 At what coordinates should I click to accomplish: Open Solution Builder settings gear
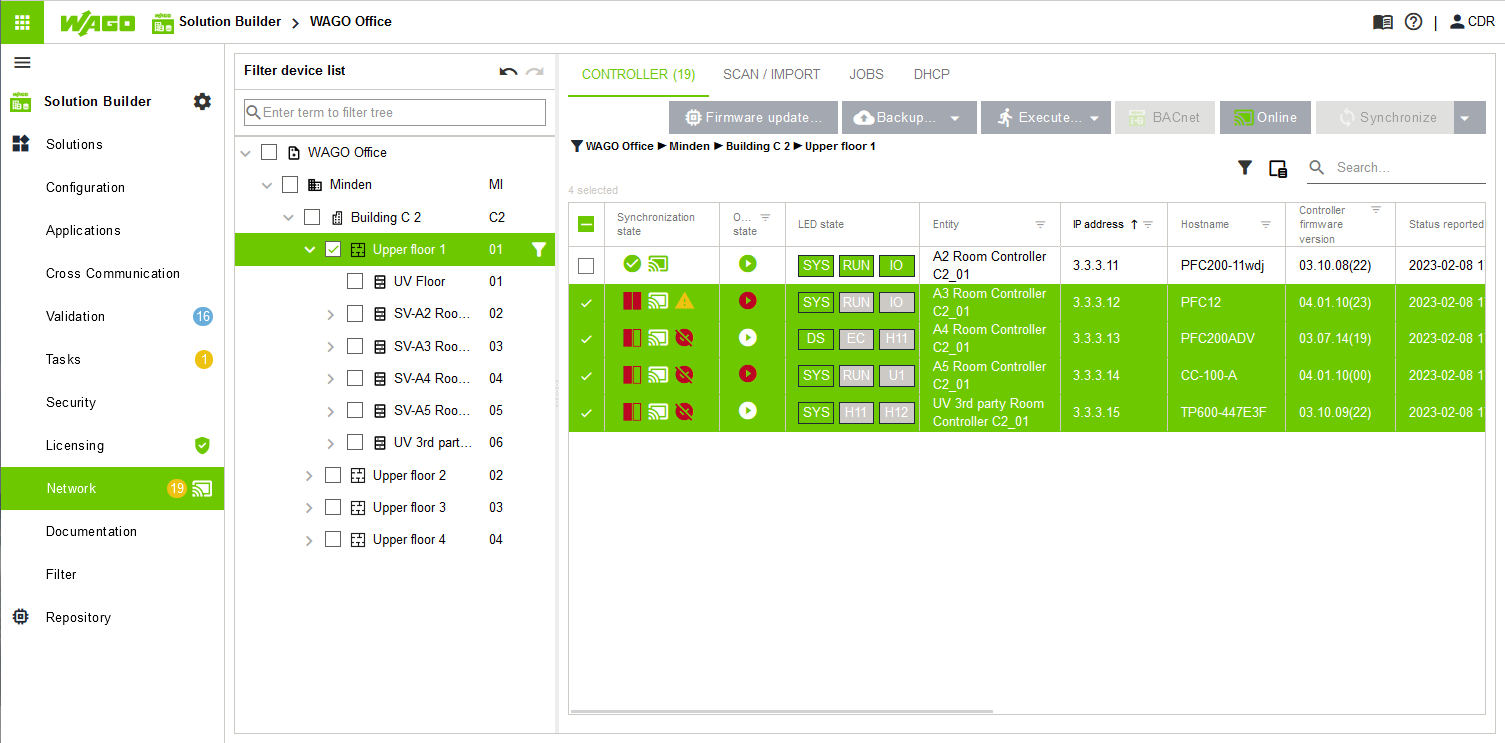click(x=202, y=101)
